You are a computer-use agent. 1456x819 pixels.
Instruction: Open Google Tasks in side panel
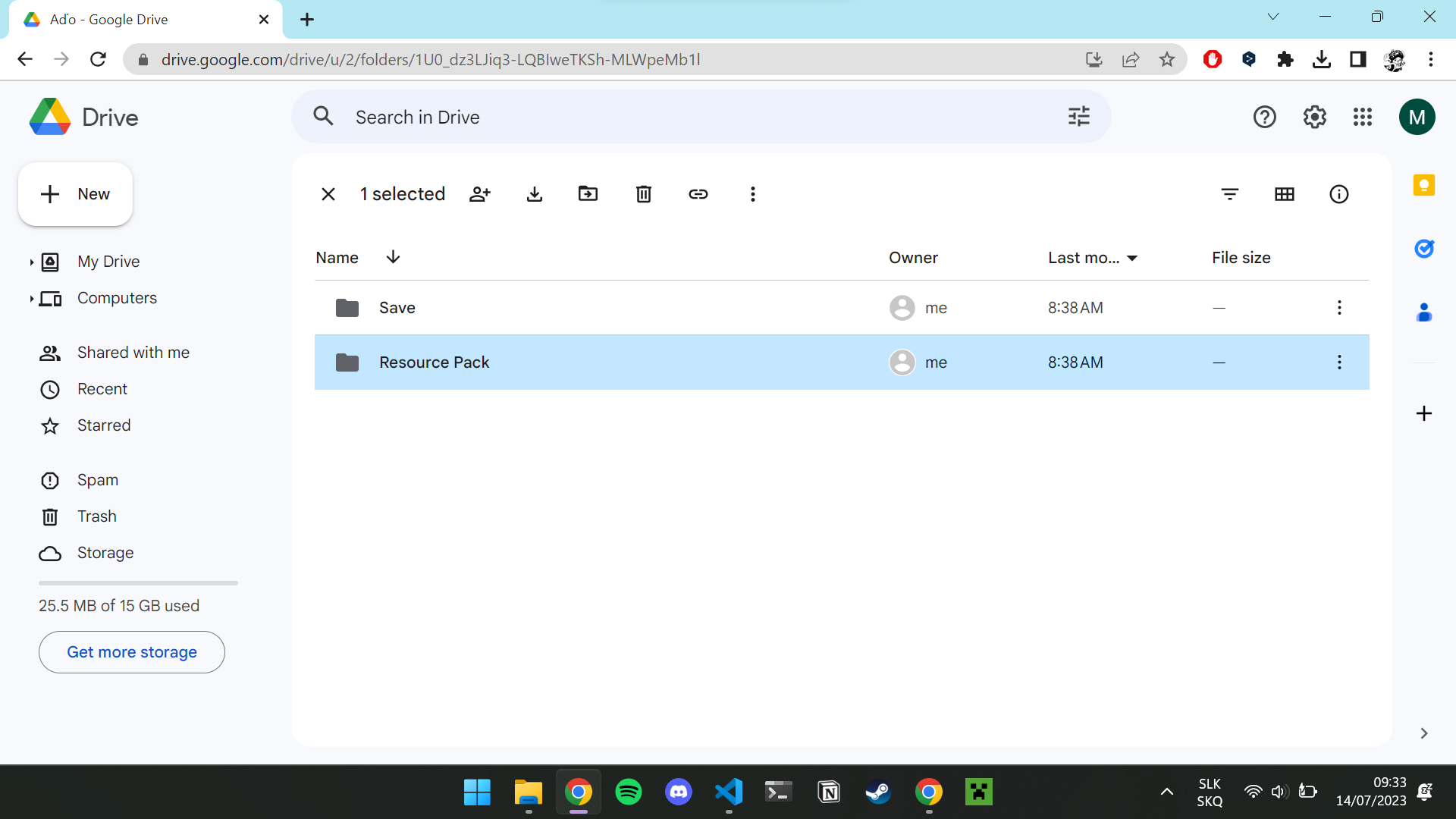1424,249
